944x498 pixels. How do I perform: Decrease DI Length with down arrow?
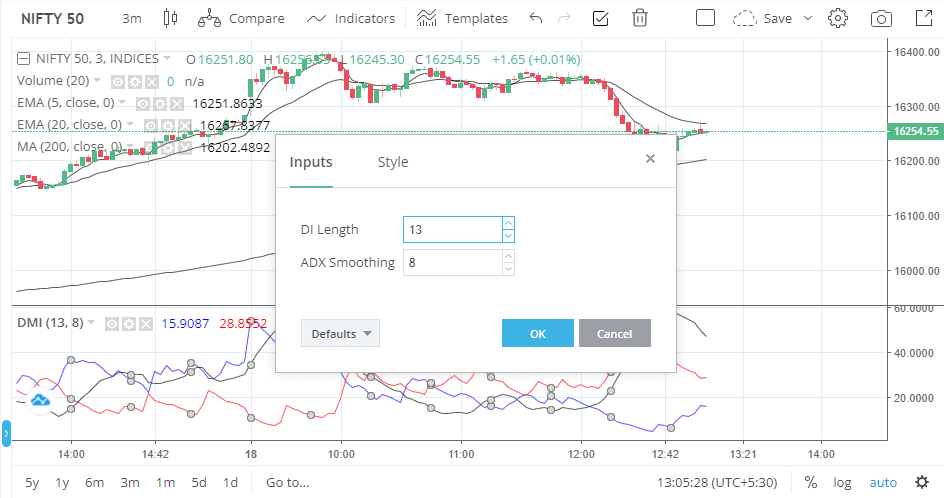(x=508, y=236)
